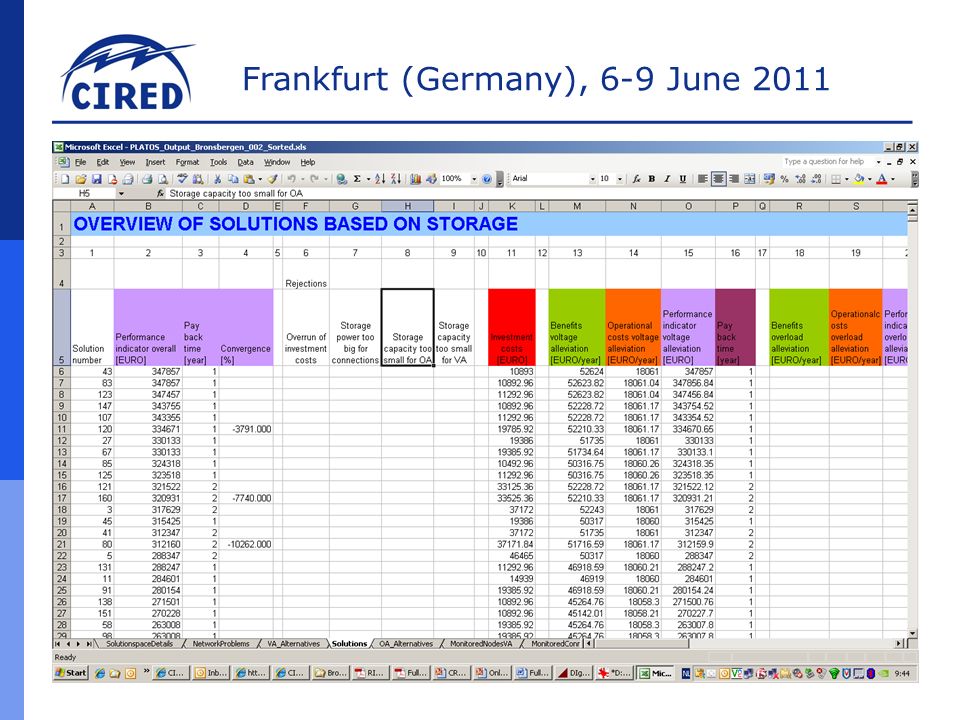Click the AutoSum sigma icon
This screenshot has width=960, height=720.
(357, 179)
